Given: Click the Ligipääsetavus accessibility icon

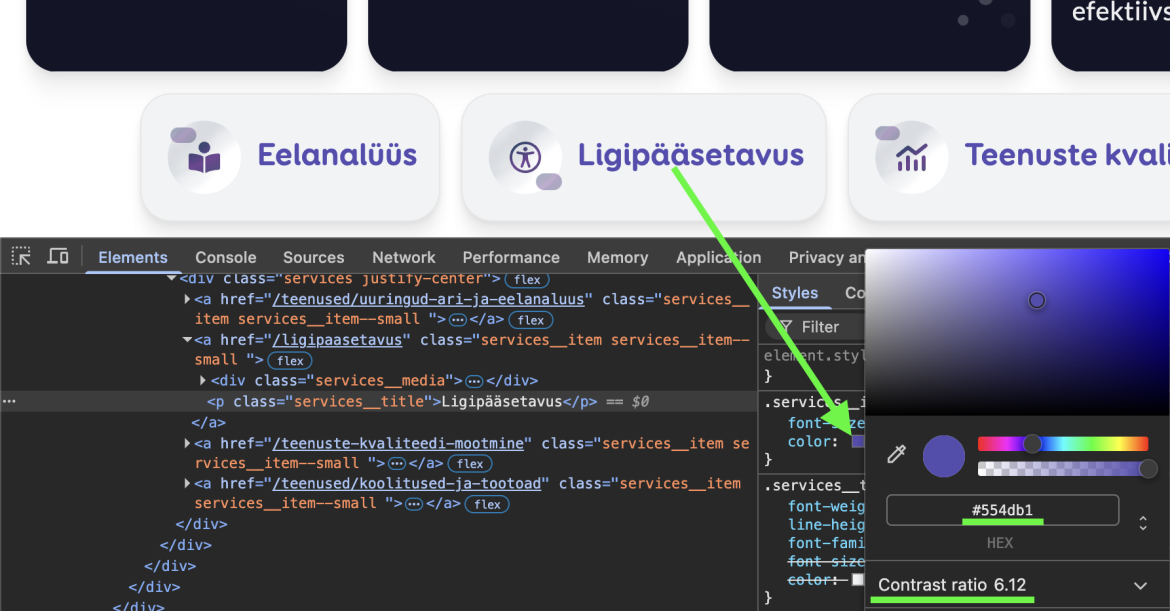Looking at the screenshot, I should [525, 157].
